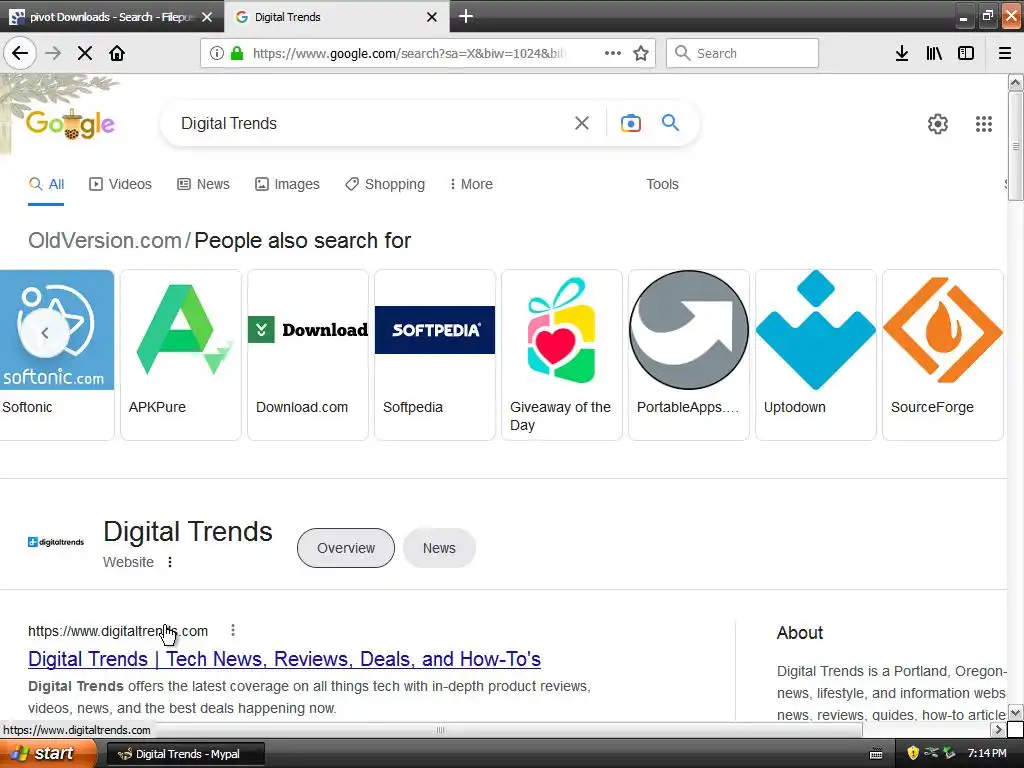
Task: Close the Digital Trends tab
Action: click(x=432, y=17)
